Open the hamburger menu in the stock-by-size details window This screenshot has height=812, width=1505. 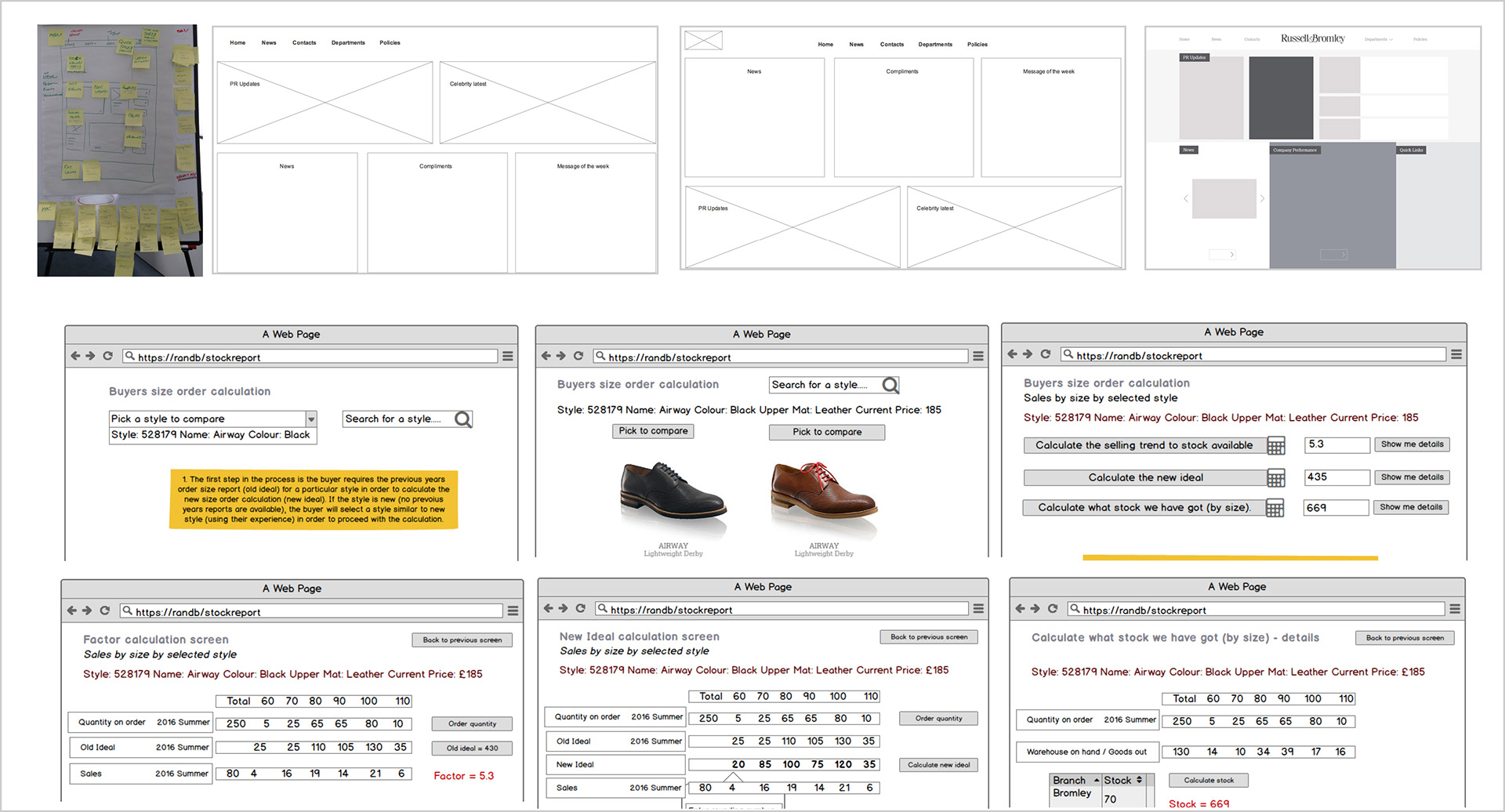tap(1455, 608)
